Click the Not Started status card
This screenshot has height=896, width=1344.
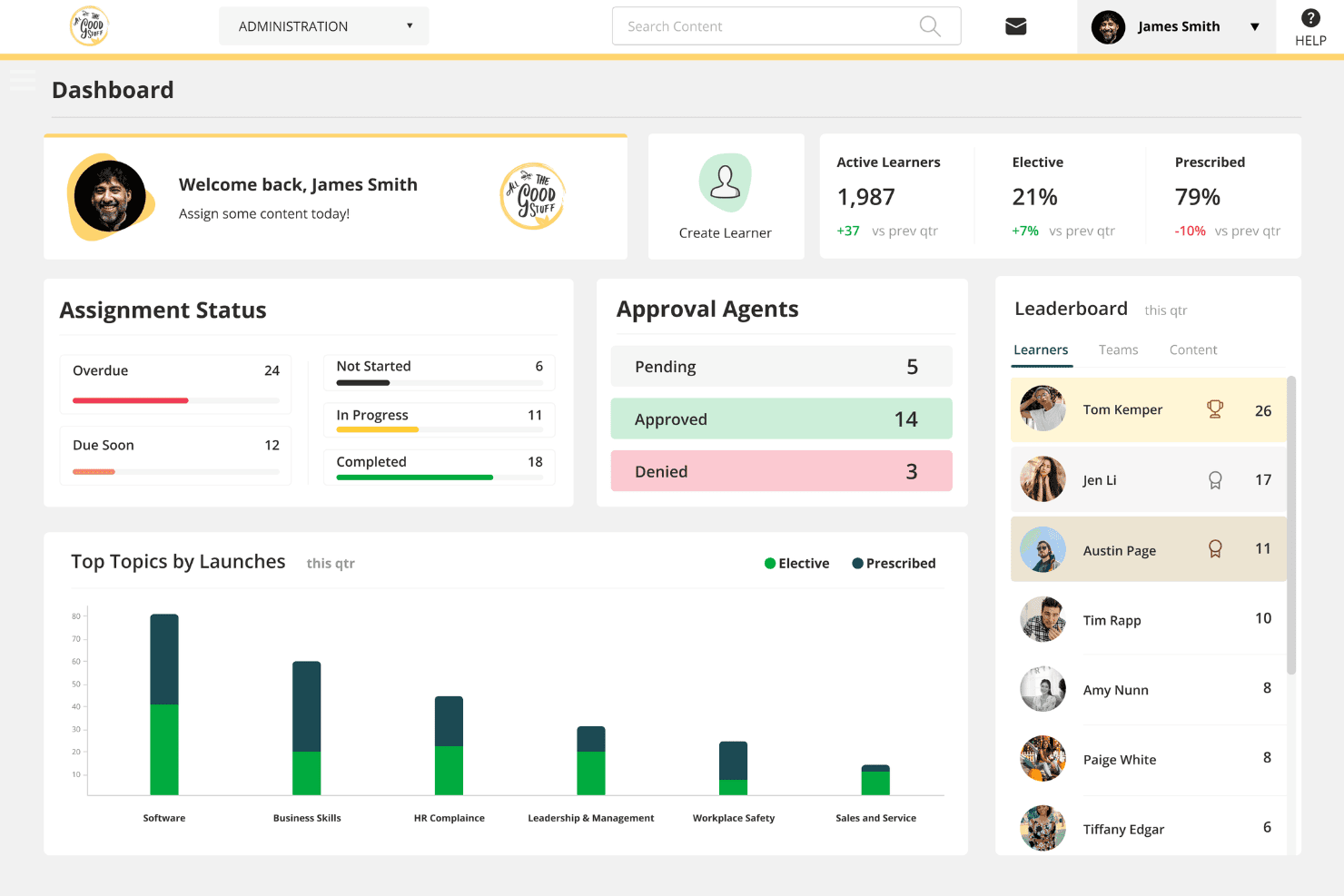click(x=440, y=372)
